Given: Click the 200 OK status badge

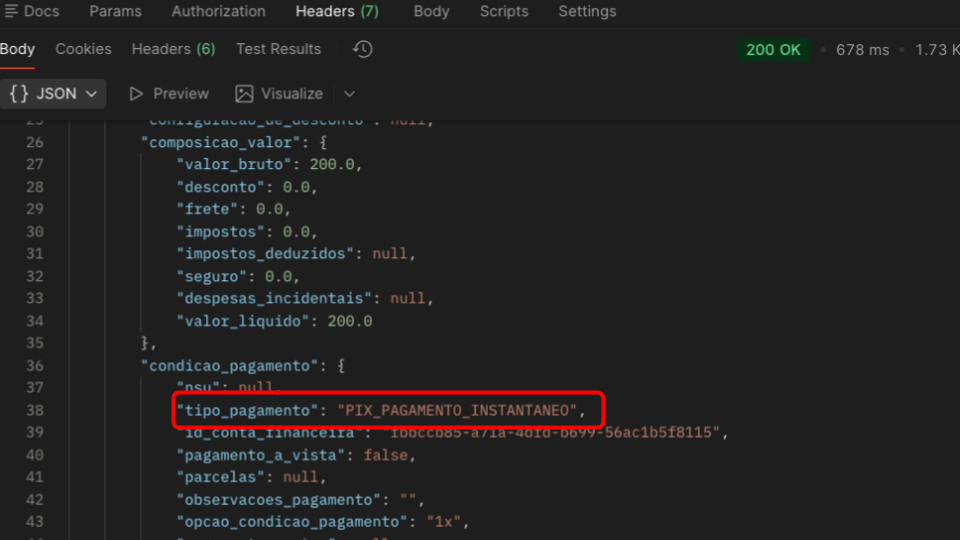Looking at the screenshot, I should 773,50.
